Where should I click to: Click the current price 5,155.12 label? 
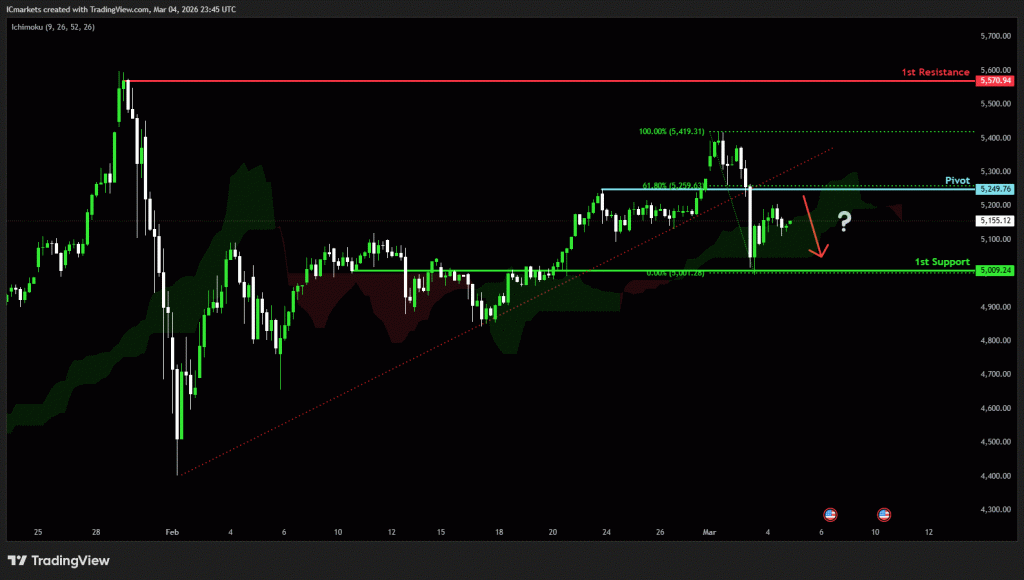995,221
